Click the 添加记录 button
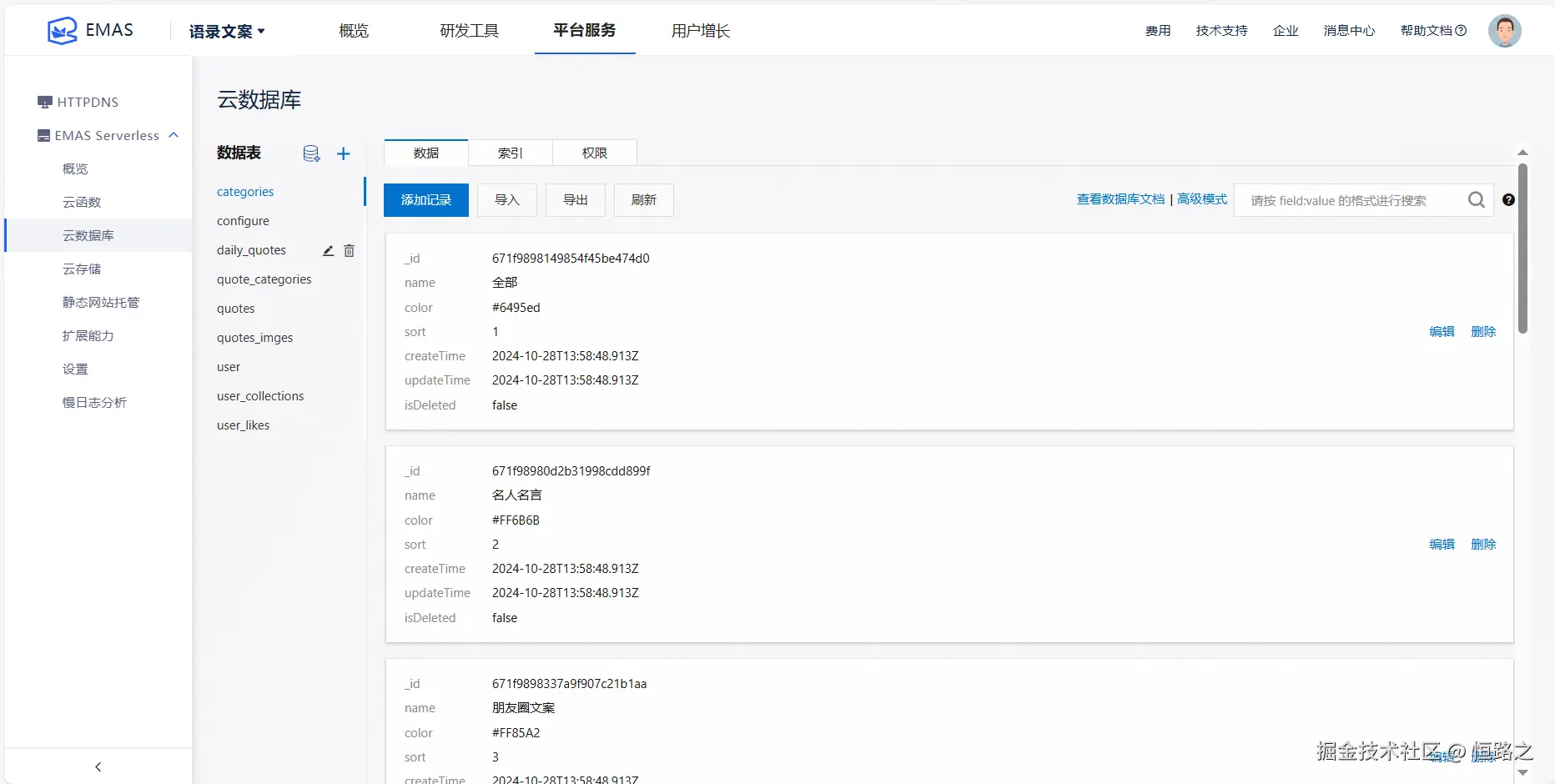The height and width of the screenshot is (784, 1555). 426,200
